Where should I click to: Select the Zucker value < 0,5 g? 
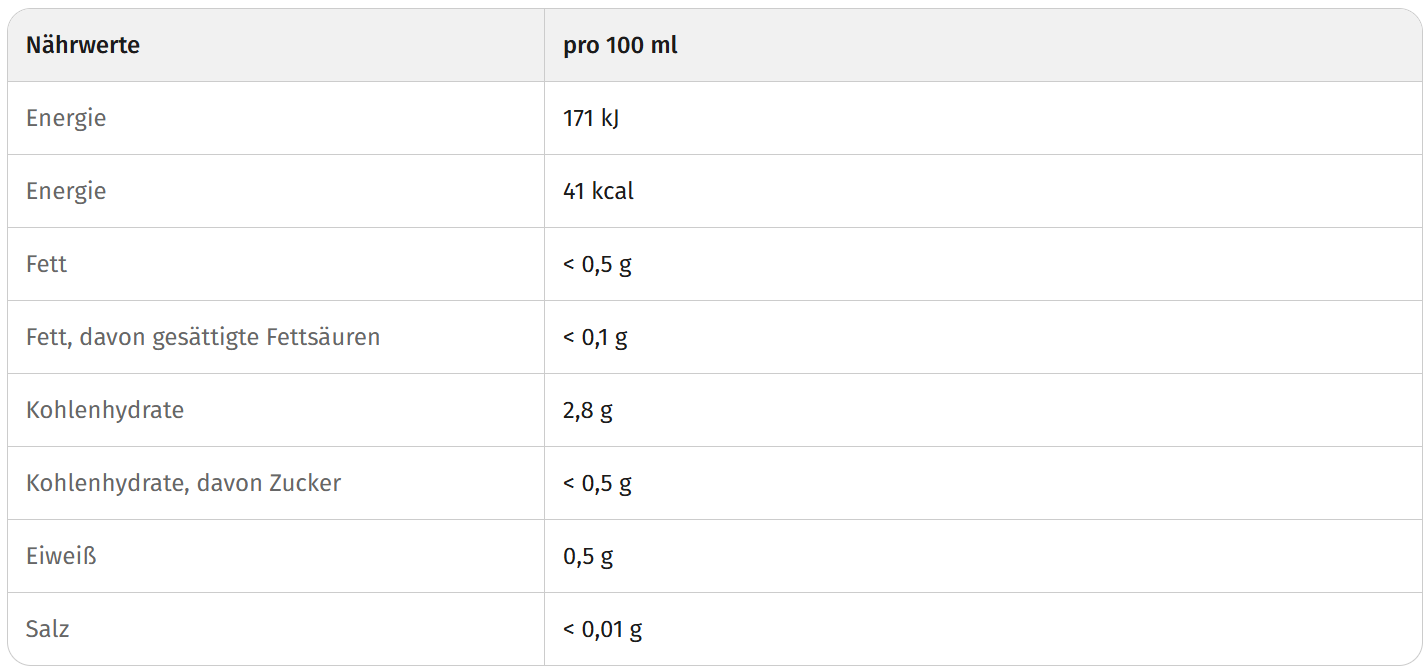tap(597, 484)
